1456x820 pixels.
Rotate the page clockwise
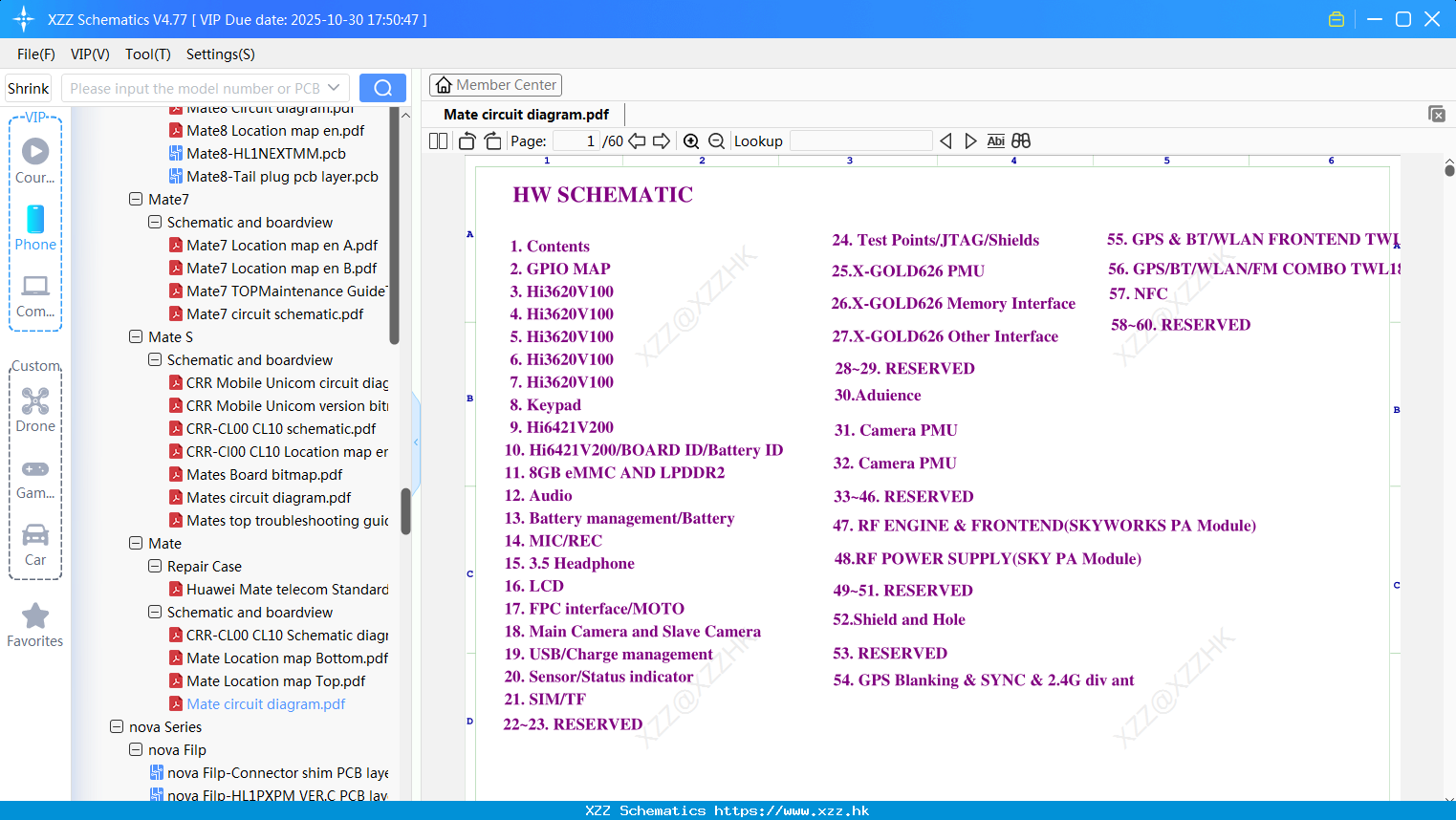pyautogui.click(x=492, y=141)
